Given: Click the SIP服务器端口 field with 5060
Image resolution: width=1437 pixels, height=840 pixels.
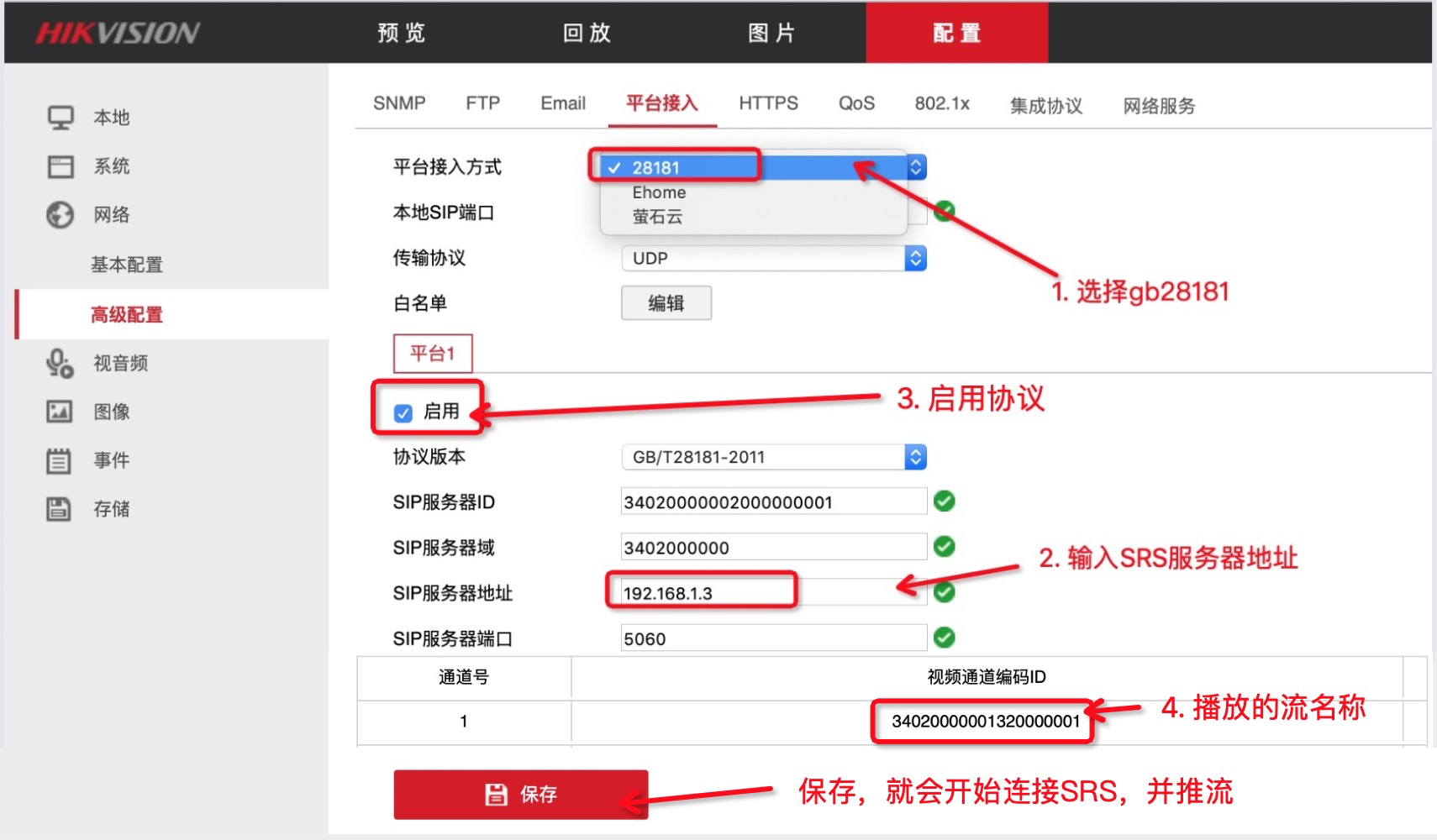Looking at the screenshot, I should coord(774,638).
